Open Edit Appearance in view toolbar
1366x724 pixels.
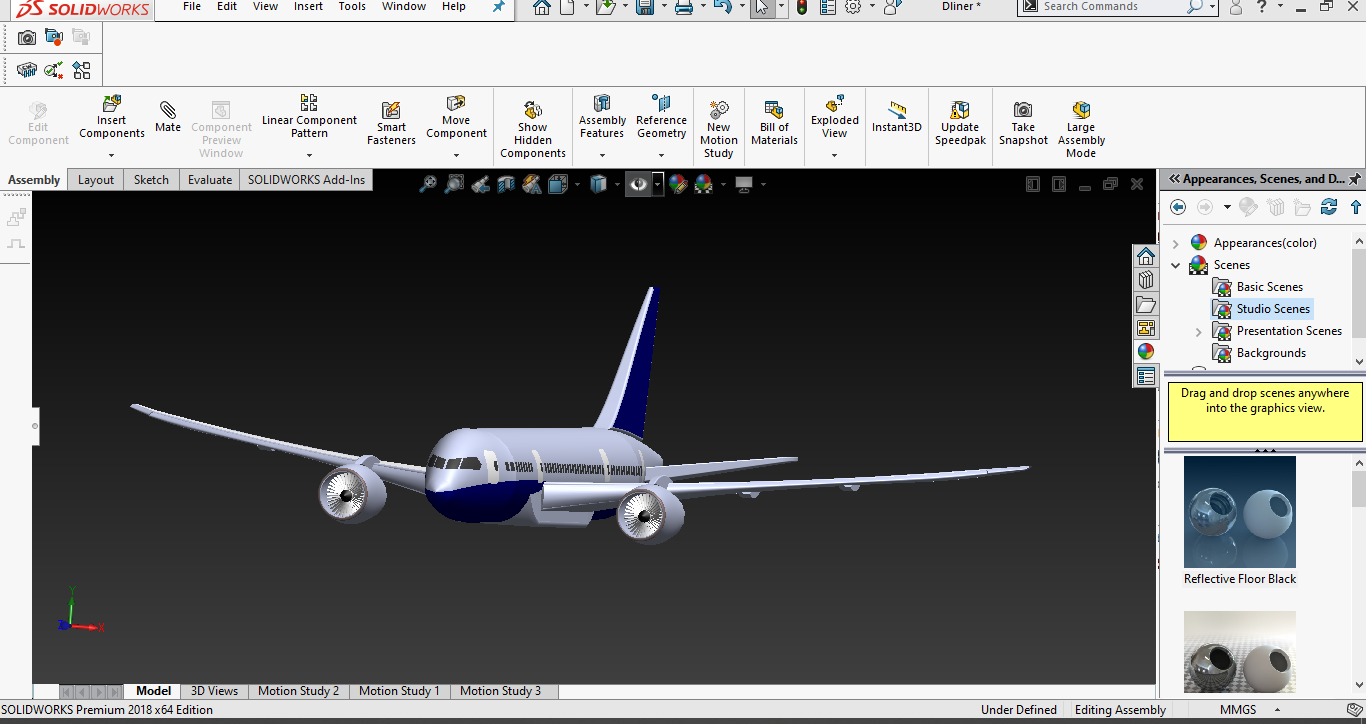tap(678, 184)
